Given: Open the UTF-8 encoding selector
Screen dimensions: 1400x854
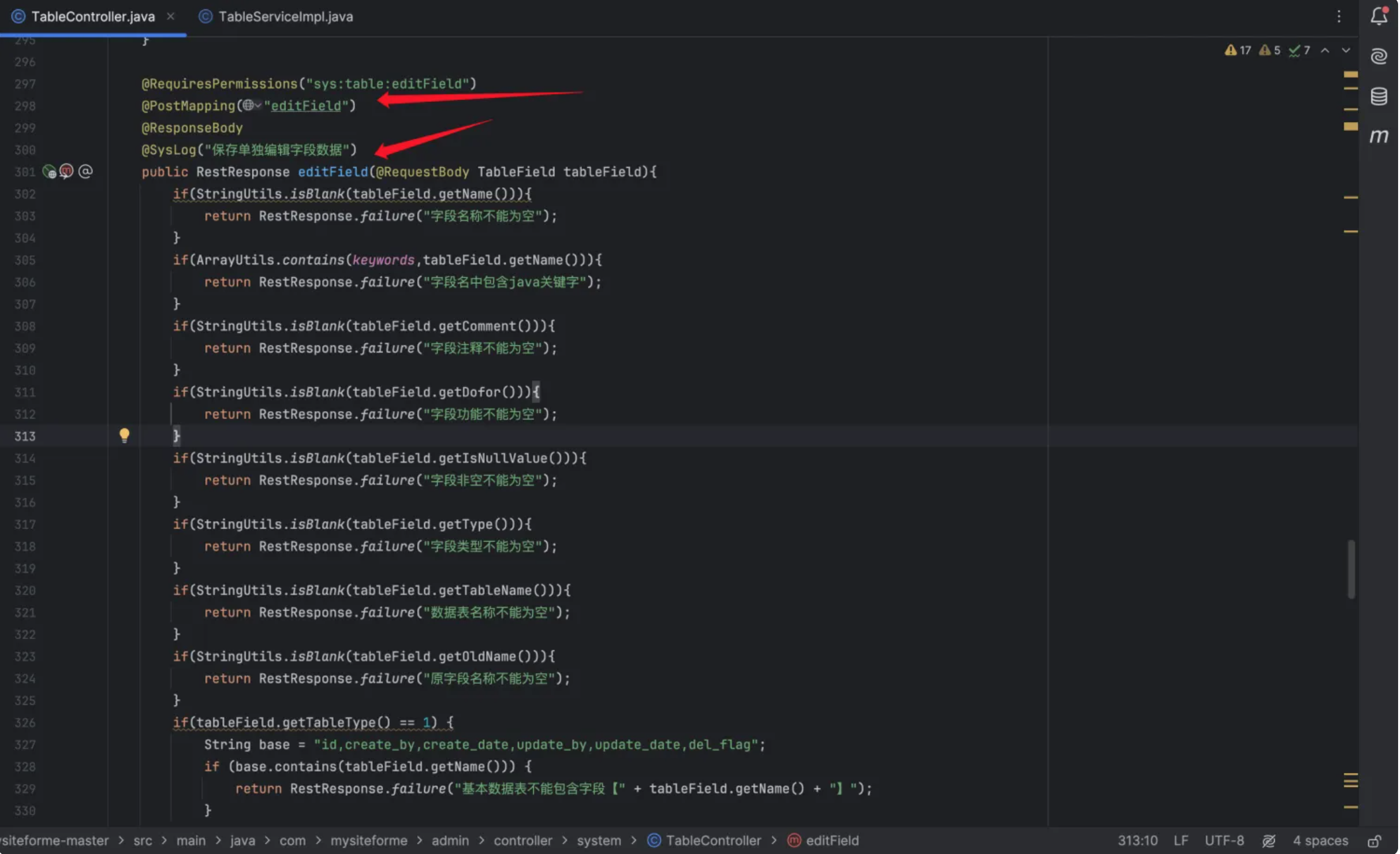Looking at the screenshot, I should [x=1224, y=840].
